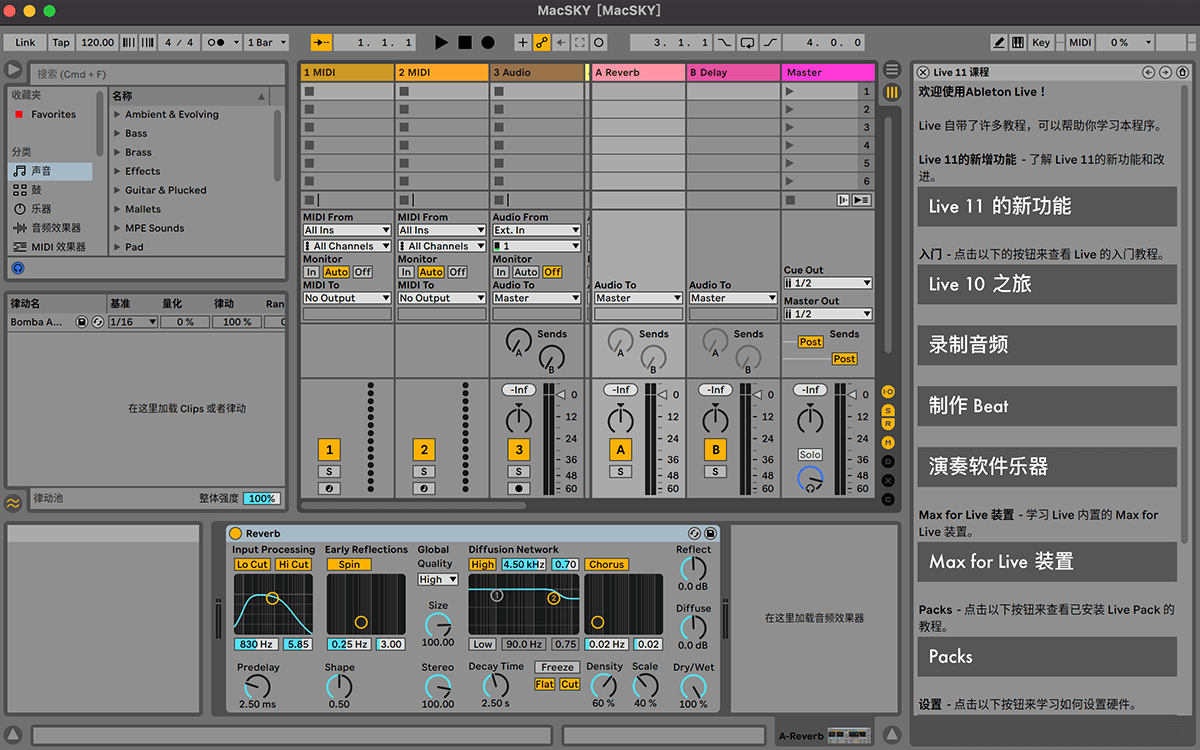
Task: Start playback with the Play button
Action: point(442,43)
